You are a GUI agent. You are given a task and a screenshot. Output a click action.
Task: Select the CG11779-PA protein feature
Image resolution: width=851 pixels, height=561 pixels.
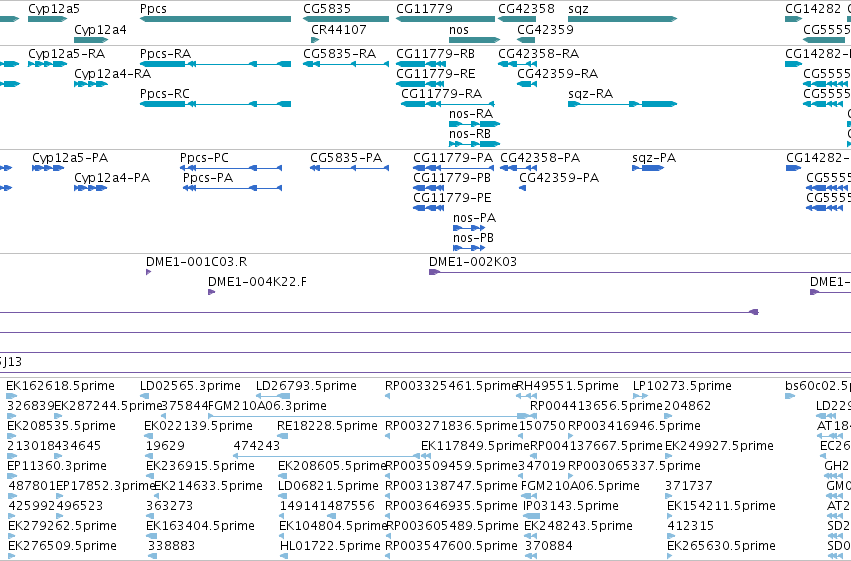click(453, 168)
